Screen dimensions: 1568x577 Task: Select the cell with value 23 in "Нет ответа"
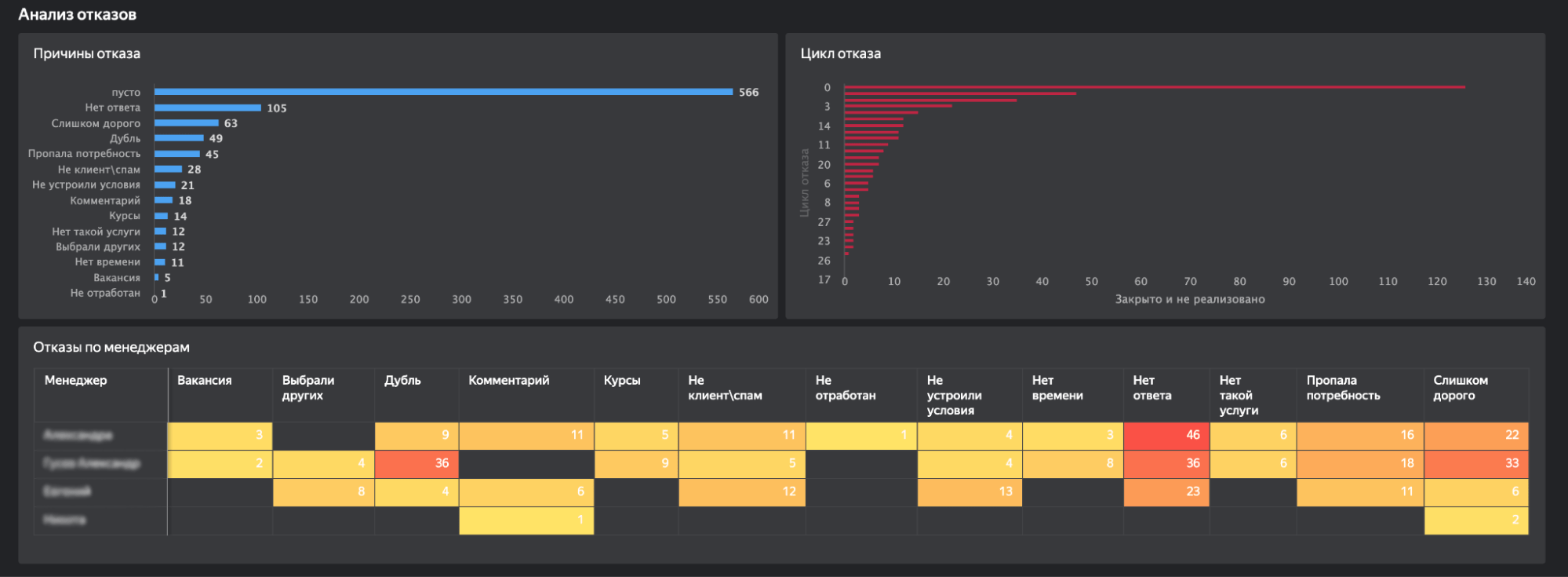click(1166, 491)
